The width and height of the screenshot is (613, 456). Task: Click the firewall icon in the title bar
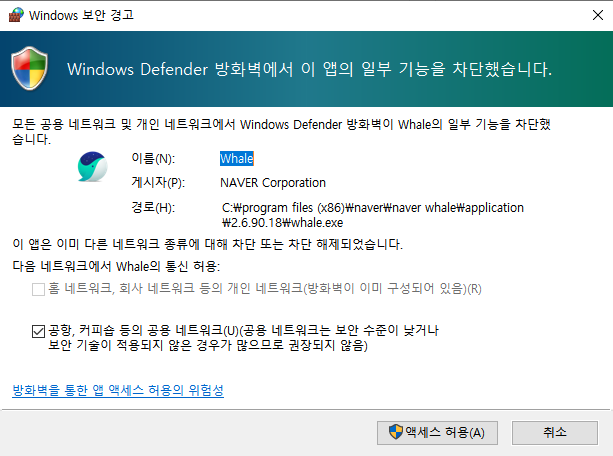(16, 15)
